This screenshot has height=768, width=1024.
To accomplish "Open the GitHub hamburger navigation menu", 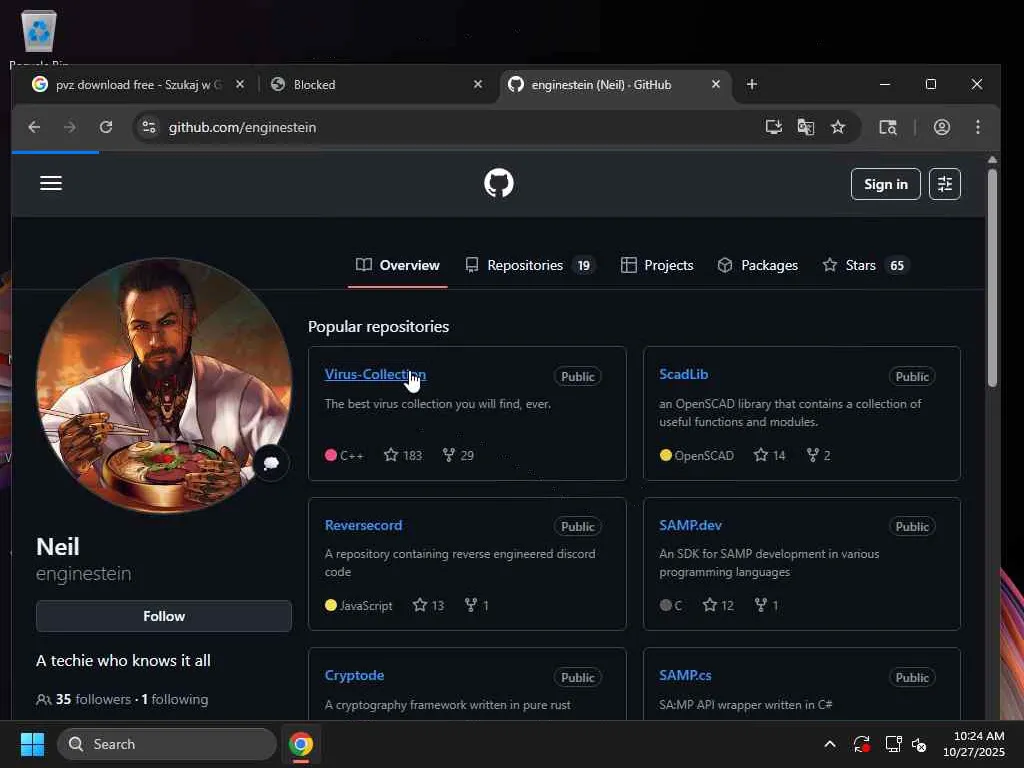I will click(x=51, y=183).
